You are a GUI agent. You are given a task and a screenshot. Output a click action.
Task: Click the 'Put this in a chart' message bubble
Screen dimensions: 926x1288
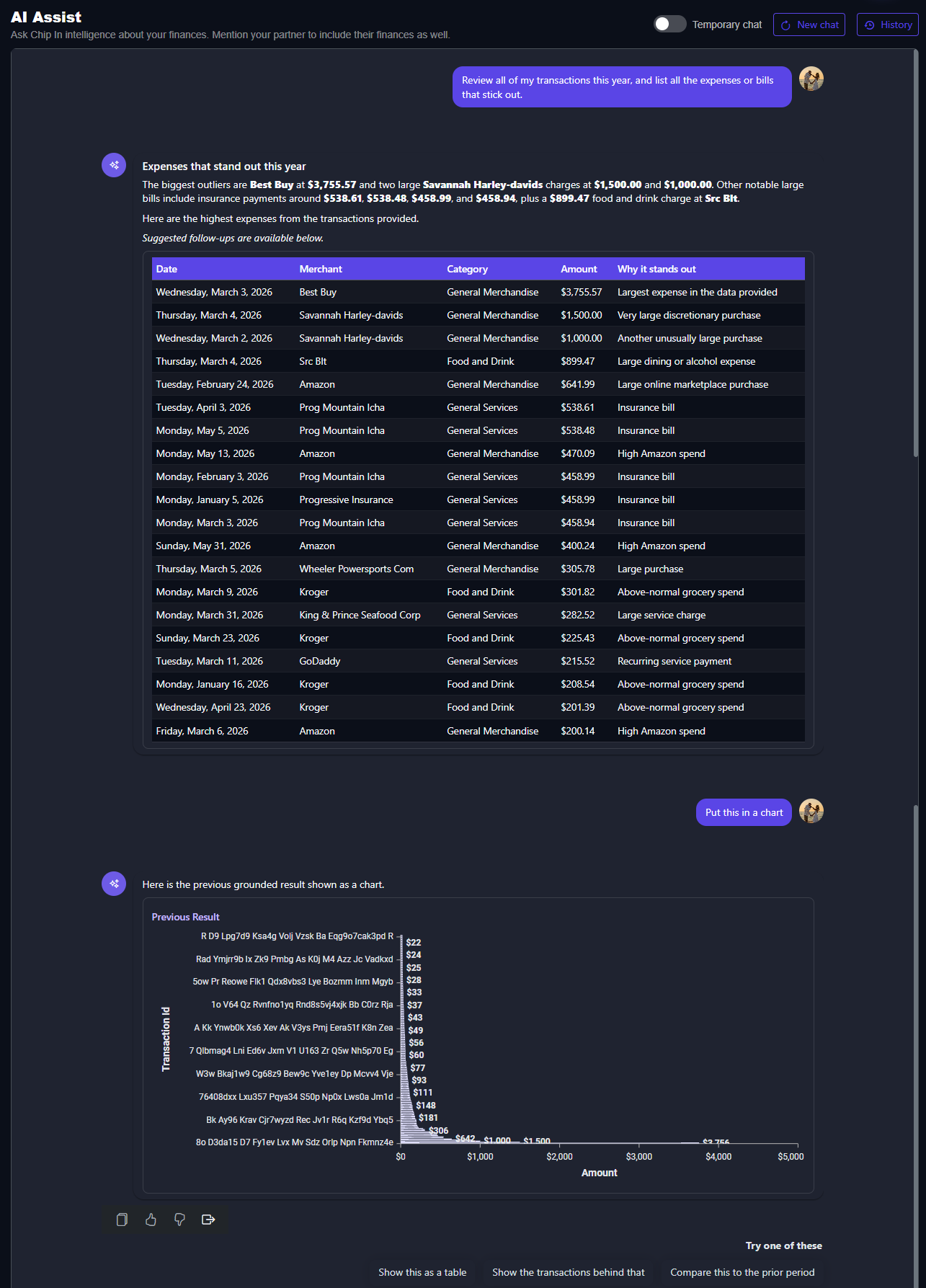pos(744,812)
